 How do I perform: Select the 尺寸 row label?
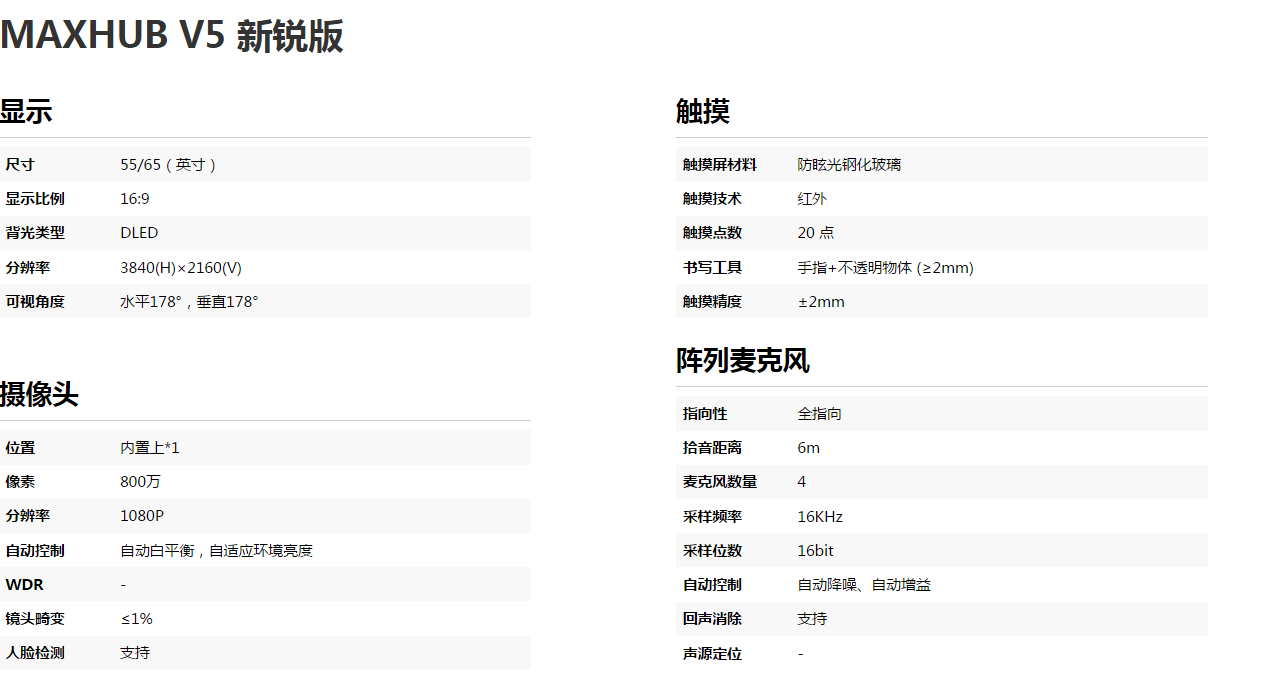click(x=20, y=165)
